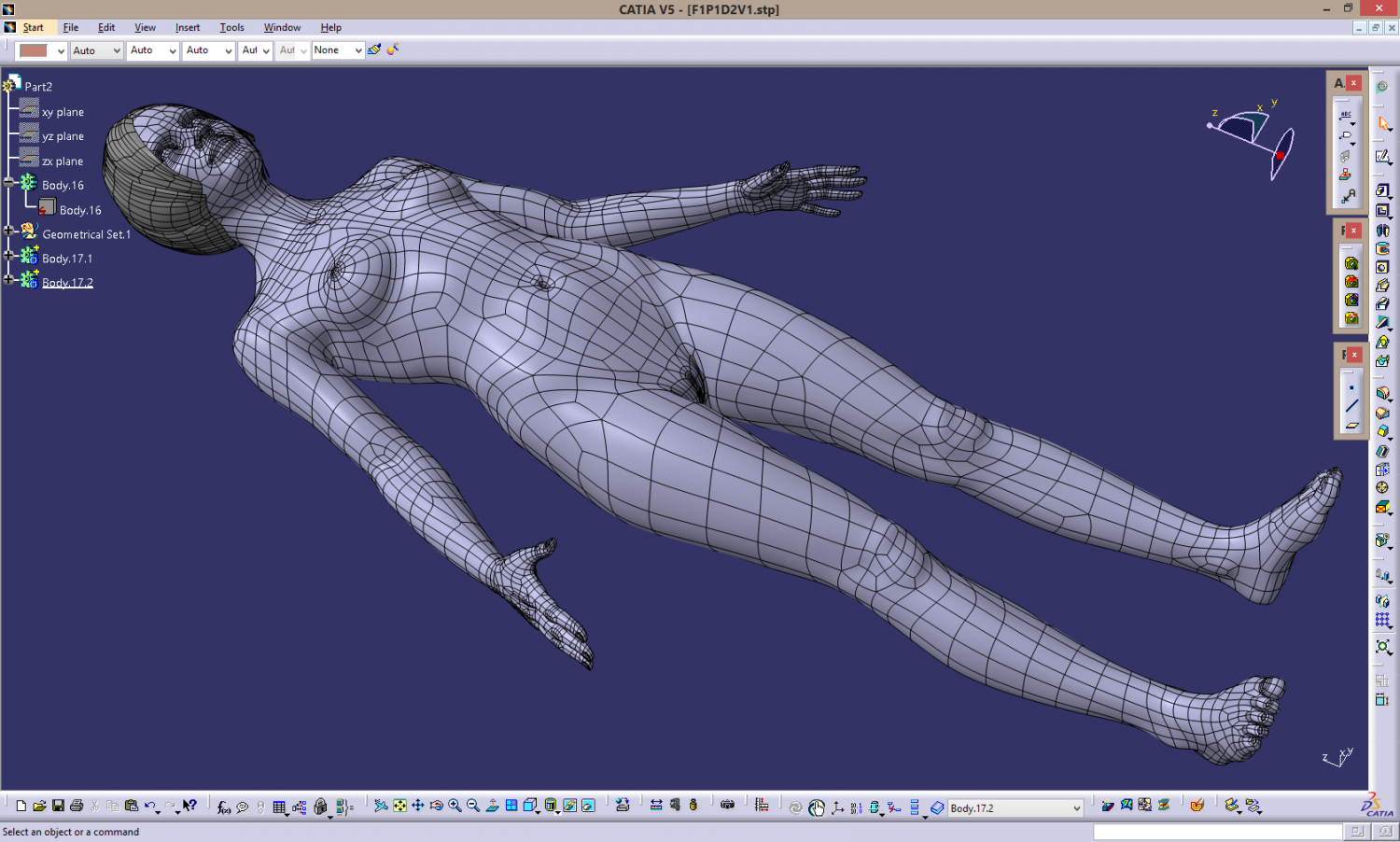Open the View menu
The width and height of the screenshot is (1400, 842).
point(145,27)
